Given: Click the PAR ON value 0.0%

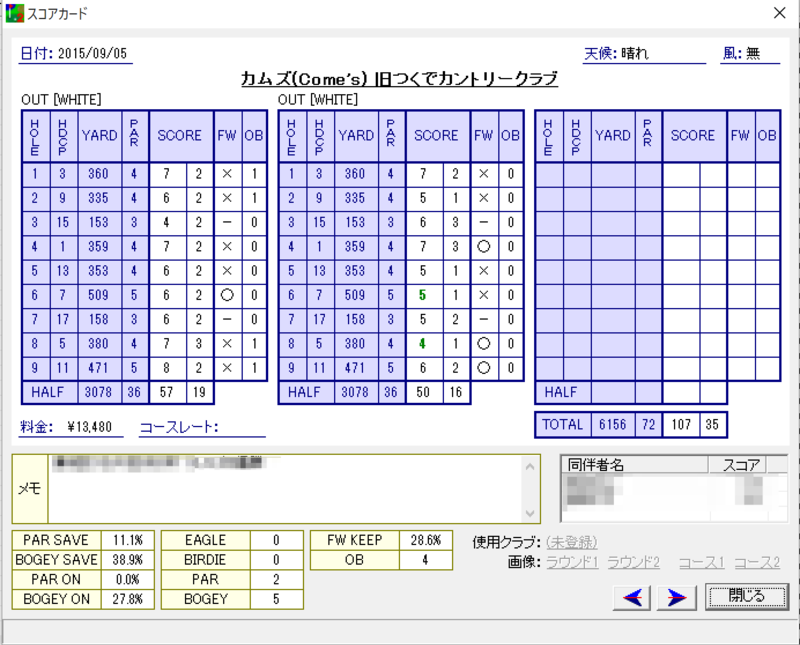Looking at the screenshot, I should point(128,579).
